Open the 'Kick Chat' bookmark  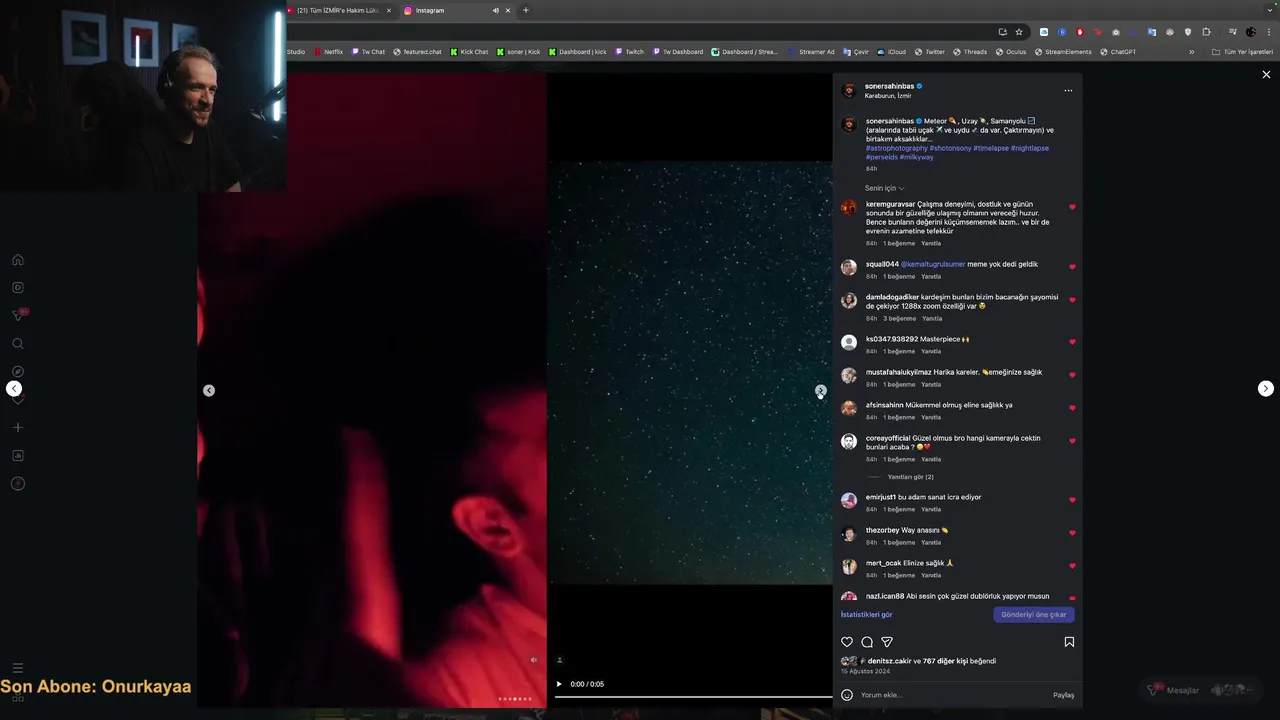coord(469,52)
